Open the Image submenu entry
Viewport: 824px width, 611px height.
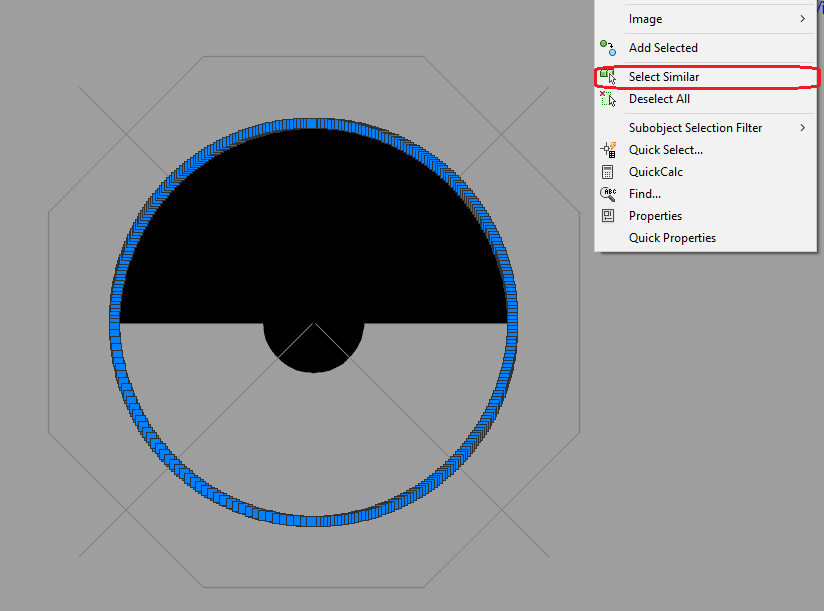[645, 18]
